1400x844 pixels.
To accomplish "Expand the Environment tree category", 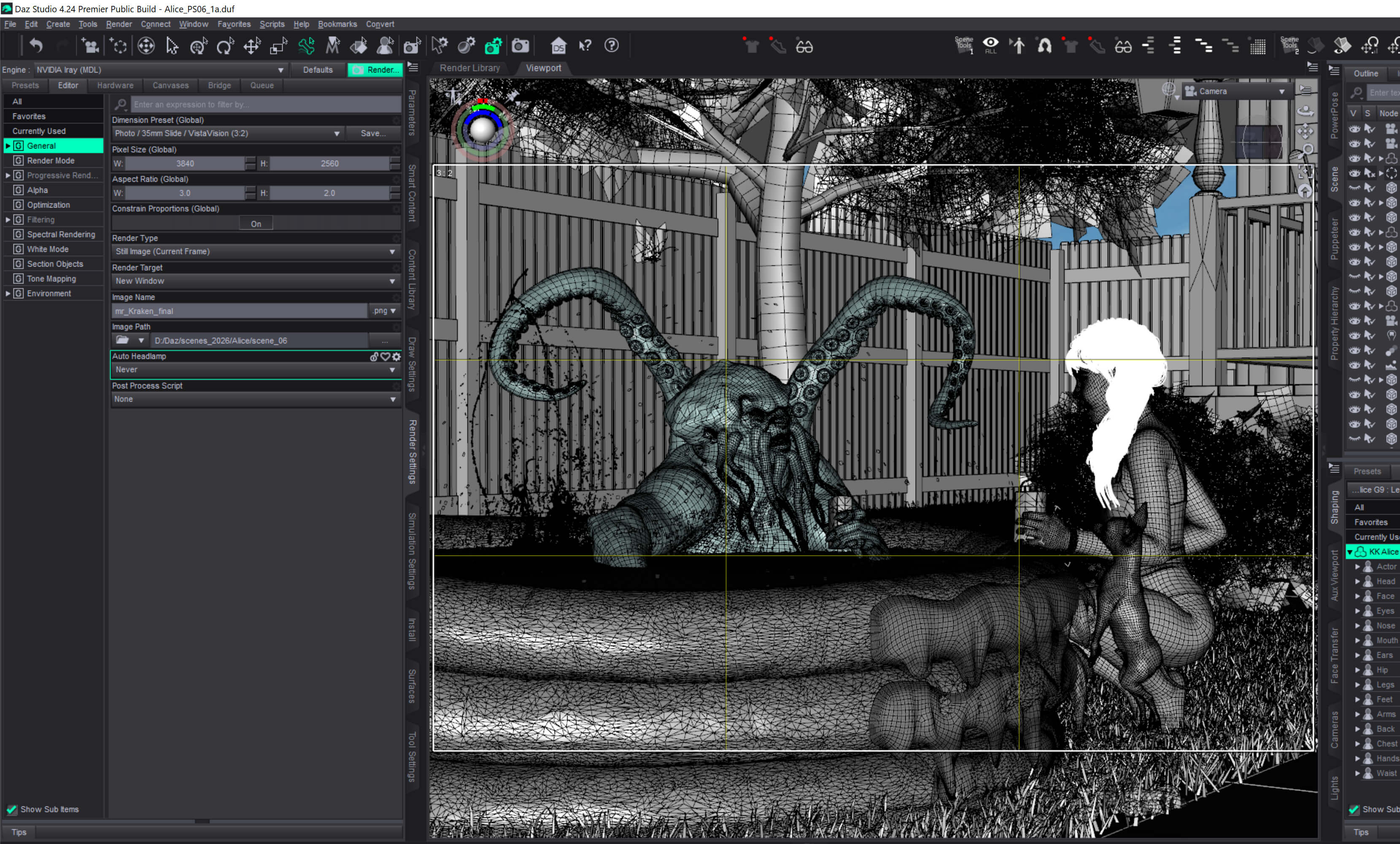I will tap(8, 294).
